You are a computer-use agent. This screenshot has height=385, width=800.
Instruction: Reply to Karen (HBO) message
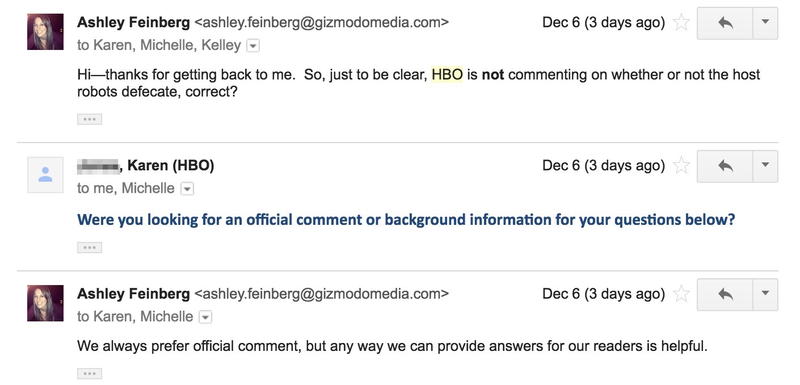pos(725,166)
